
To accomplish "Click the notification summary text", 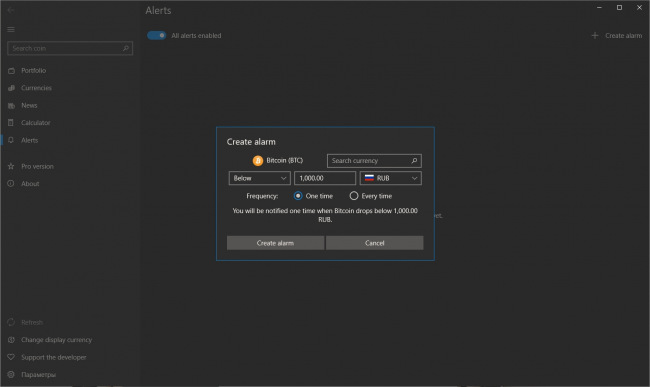I will coord(325,215).
